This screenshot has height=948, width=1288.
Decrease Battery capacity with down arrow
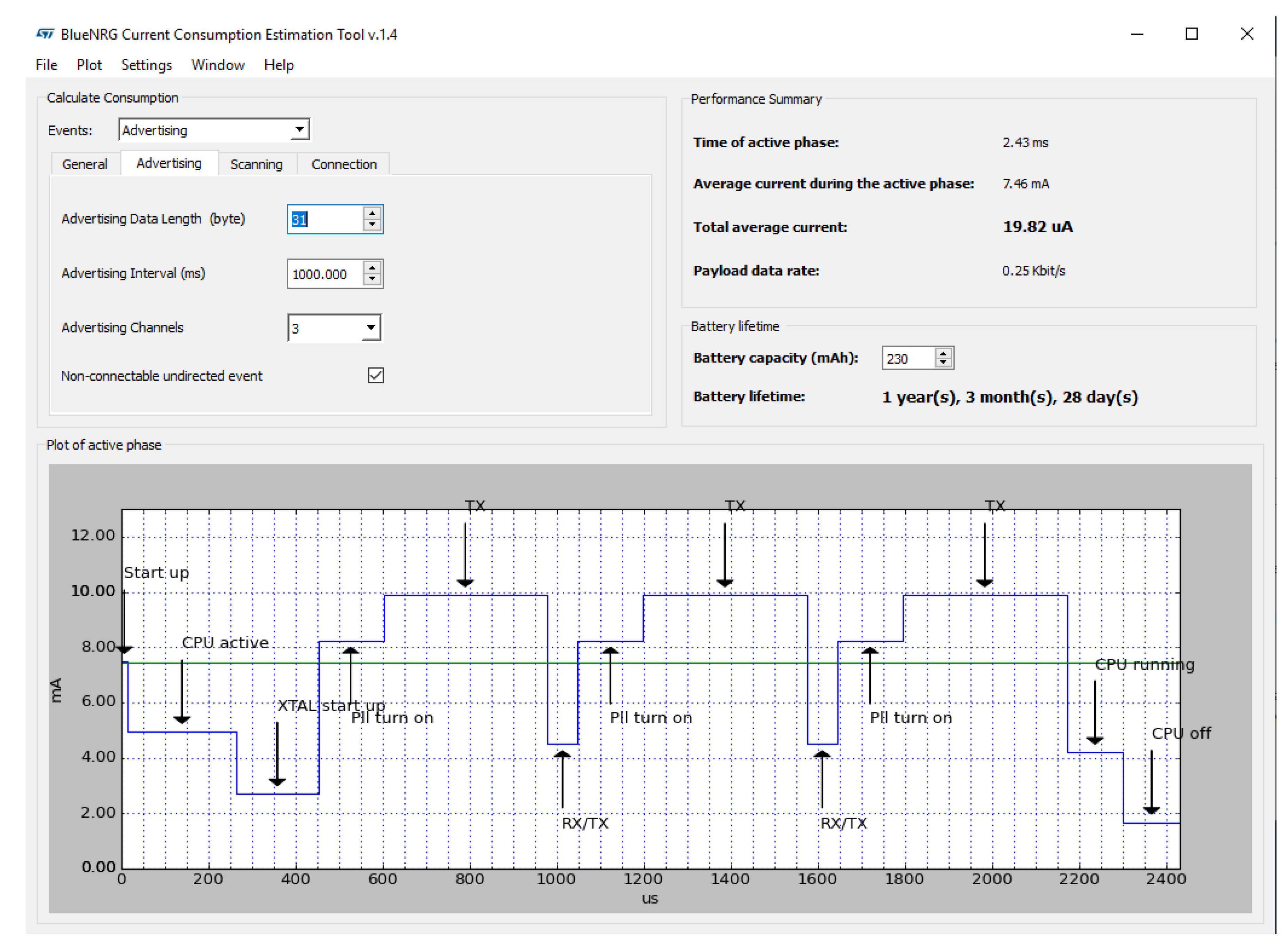[x=943, y=363]
